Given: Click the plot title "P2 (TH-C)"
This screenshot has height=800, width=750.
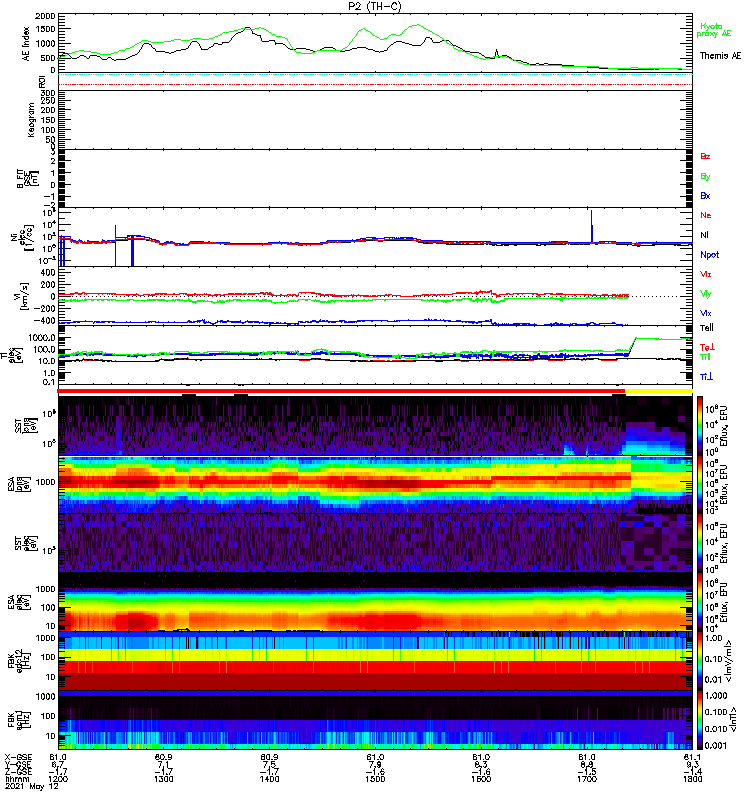Looking at the screenshot, I should click(x=374, y=6).
